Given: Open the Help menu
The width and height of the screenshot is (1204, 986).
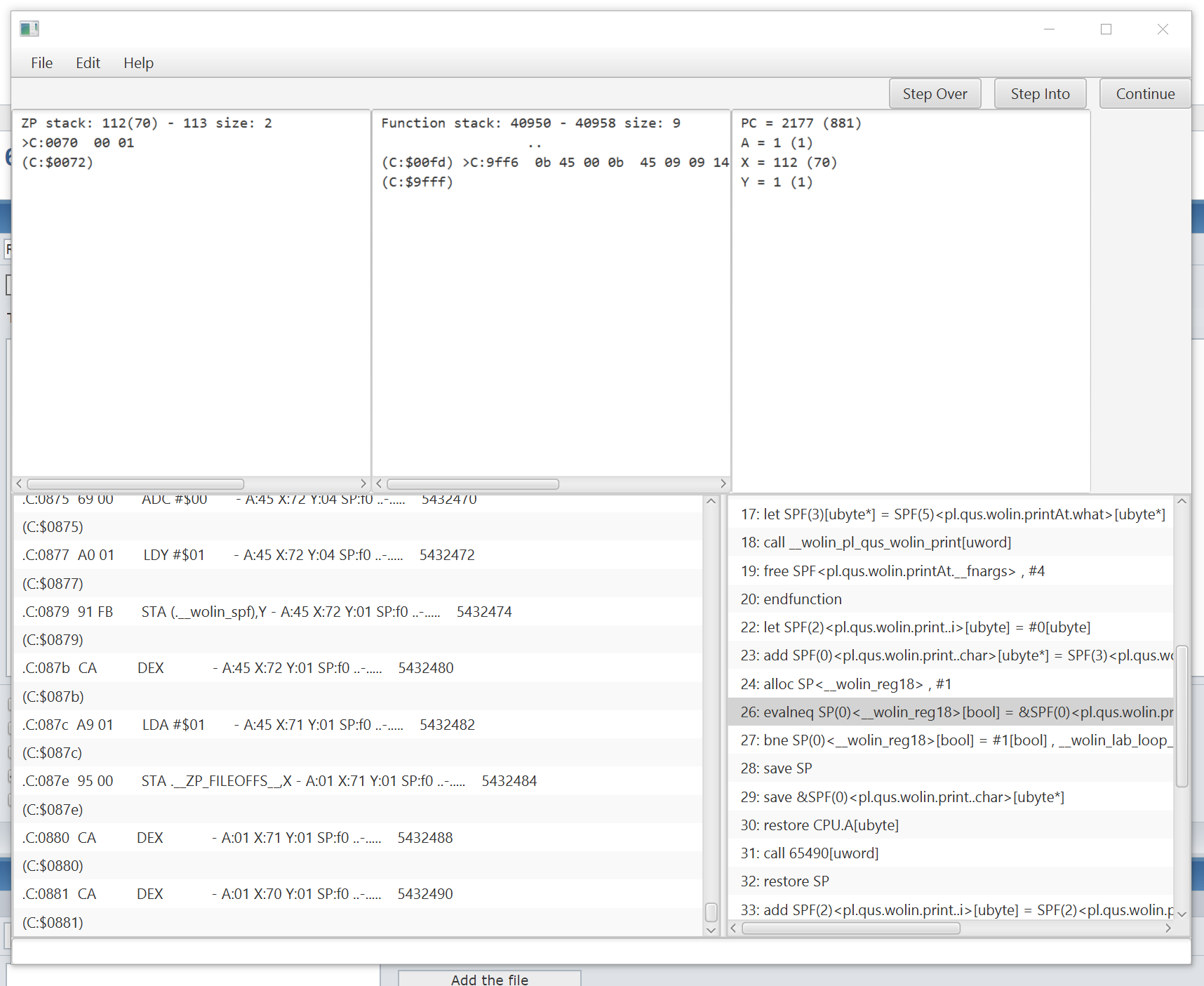Looking at the screenshot, I should coord(138,63).
